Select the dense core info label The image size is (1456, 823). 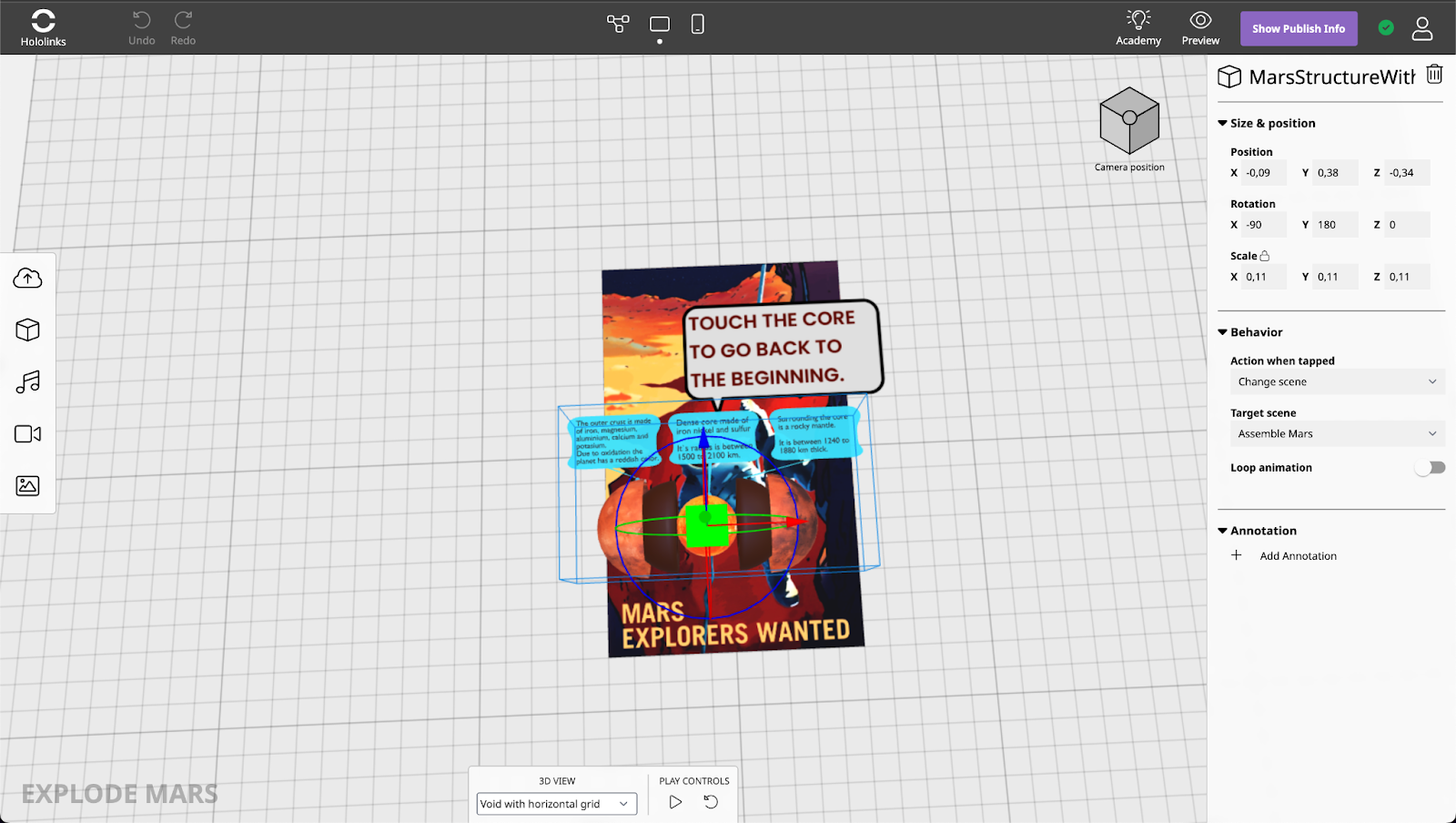click(x=714, y=437)
